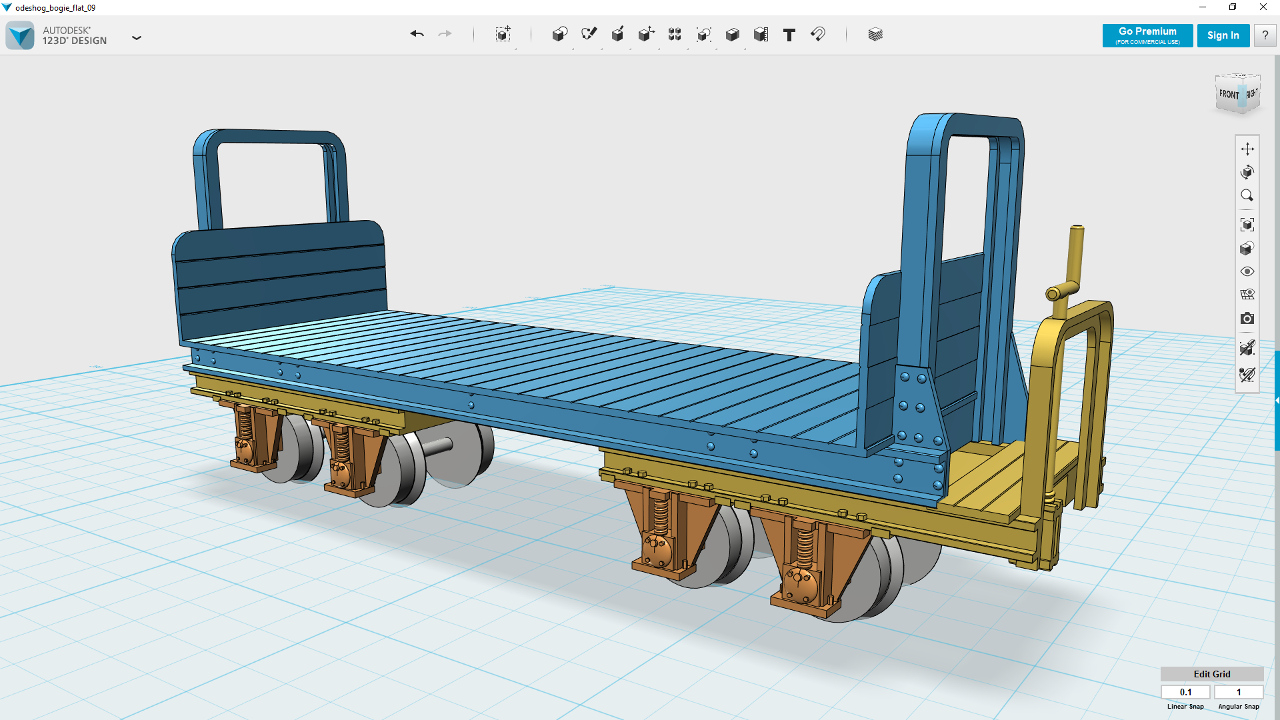This screenshot has height=720, width=1280.
Task: Select the Measure tool
Action: 761,34
